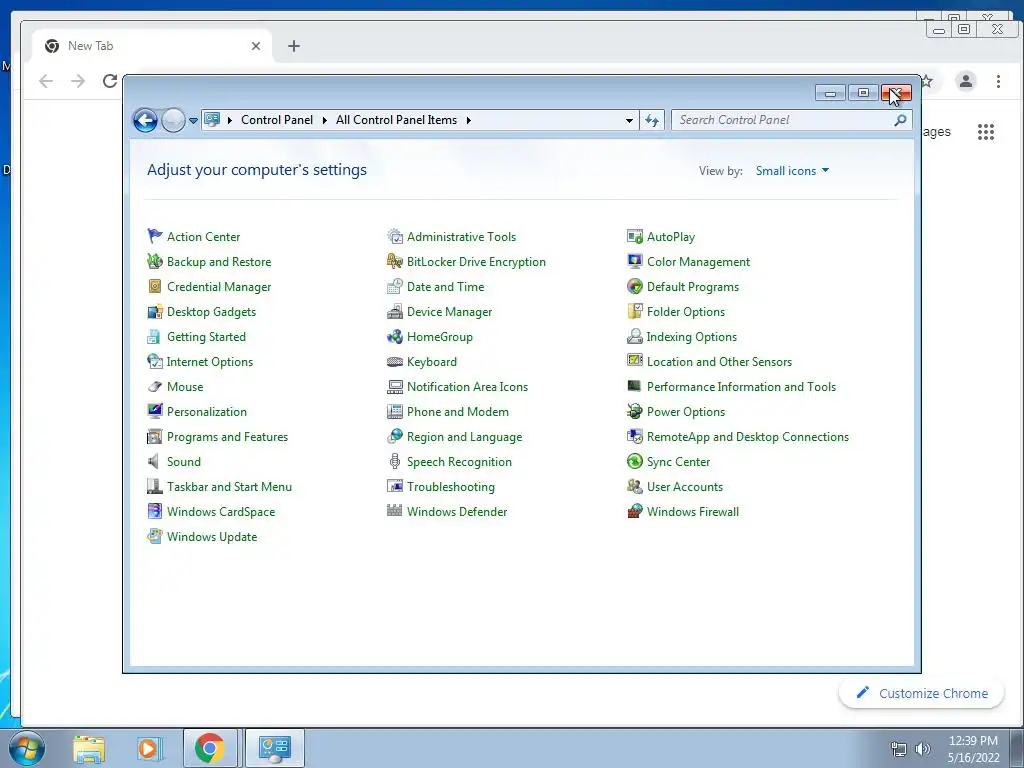Click the HomeGroup icon

point(394,336)
